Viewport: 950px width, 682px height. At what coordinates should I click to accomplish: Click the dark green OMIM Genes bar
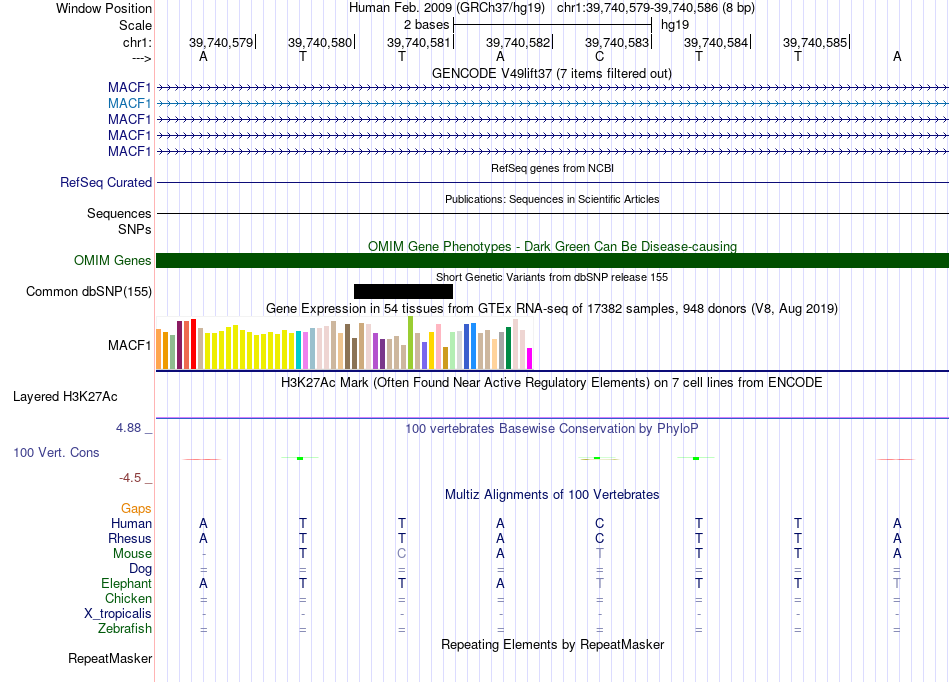[552, 260]
